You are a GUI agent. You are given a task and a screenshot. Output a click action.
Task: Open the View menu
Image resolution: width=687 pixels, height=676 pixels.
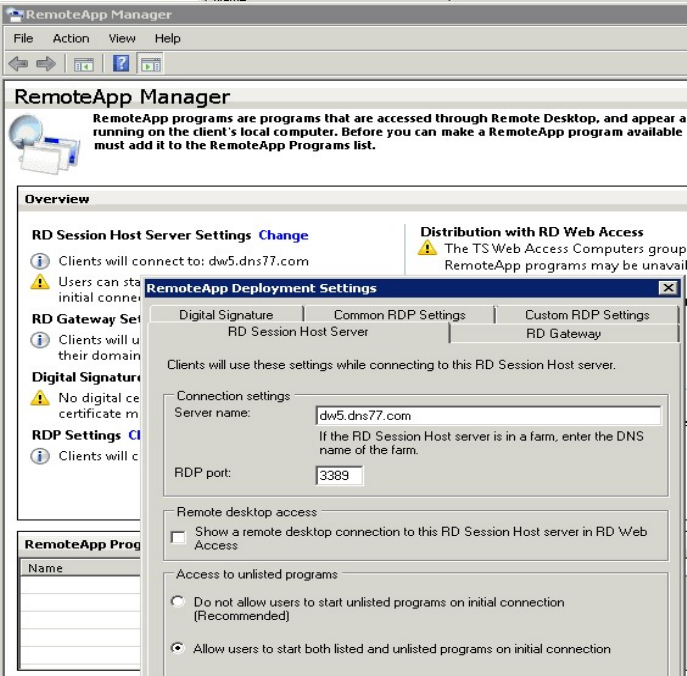122,39
